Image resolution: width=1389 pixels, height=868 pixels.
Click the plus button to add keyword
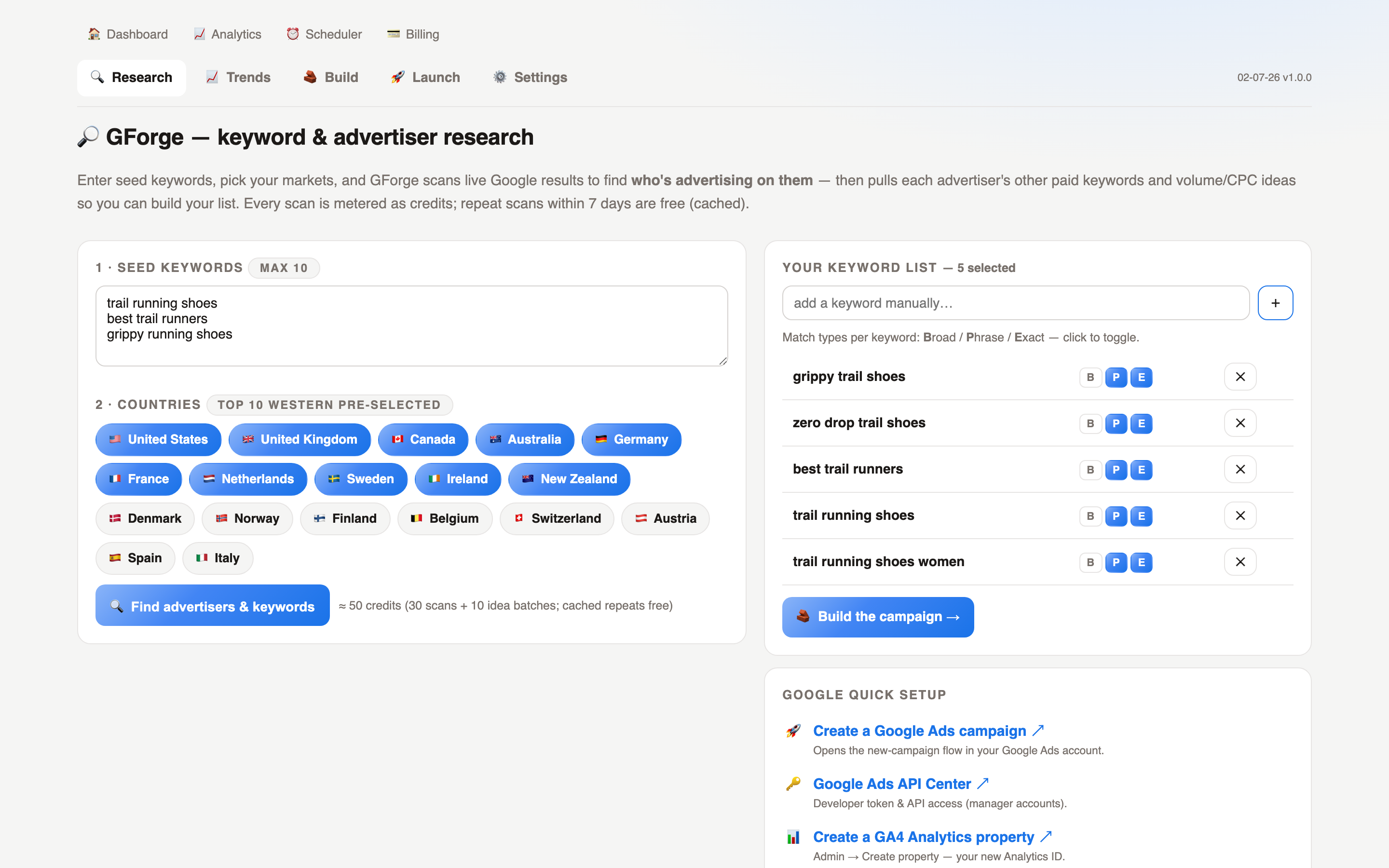tap(1275, 303)
